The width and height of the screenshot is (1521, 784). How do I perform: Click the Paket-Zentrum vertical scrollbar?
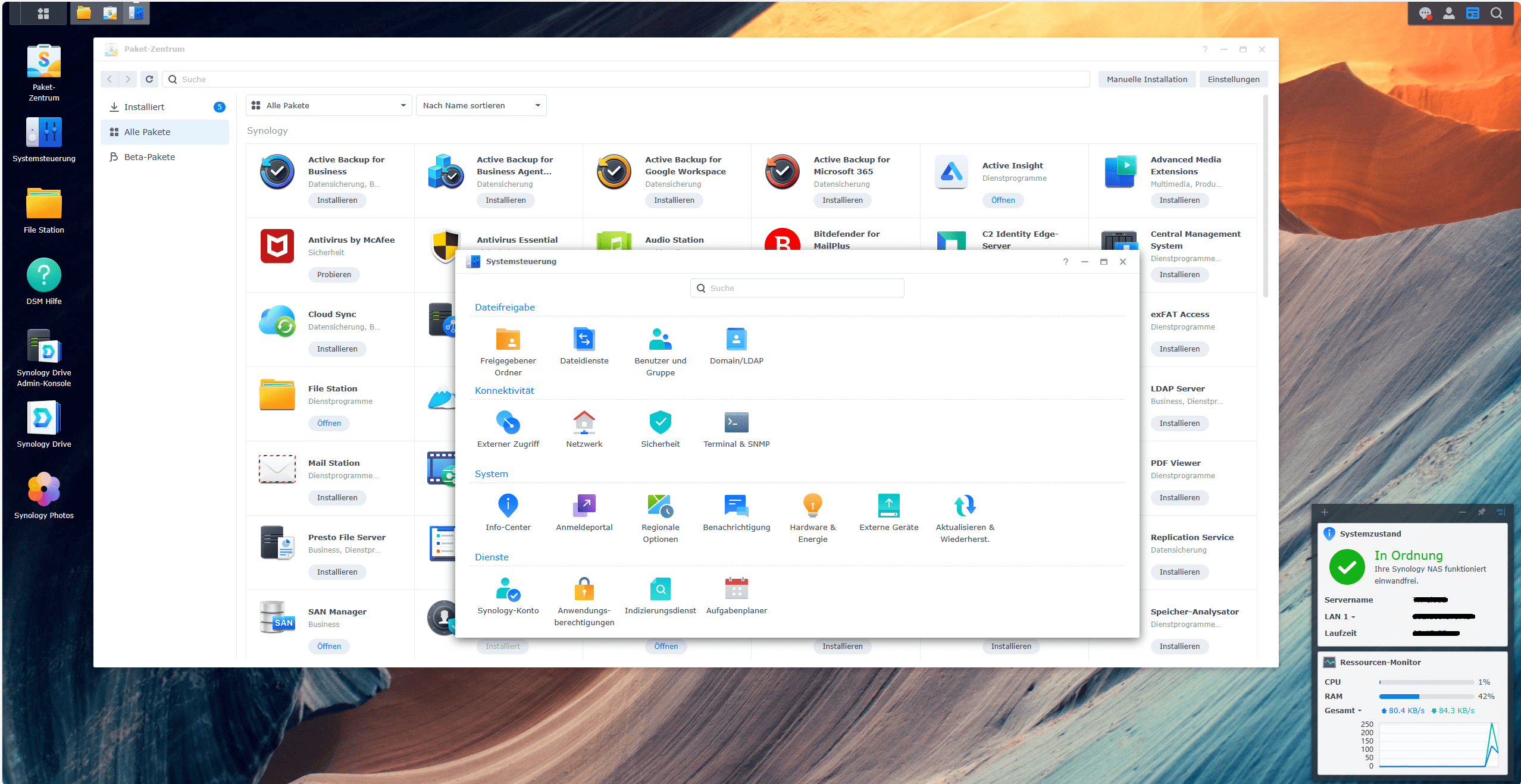click(1265, 196)
